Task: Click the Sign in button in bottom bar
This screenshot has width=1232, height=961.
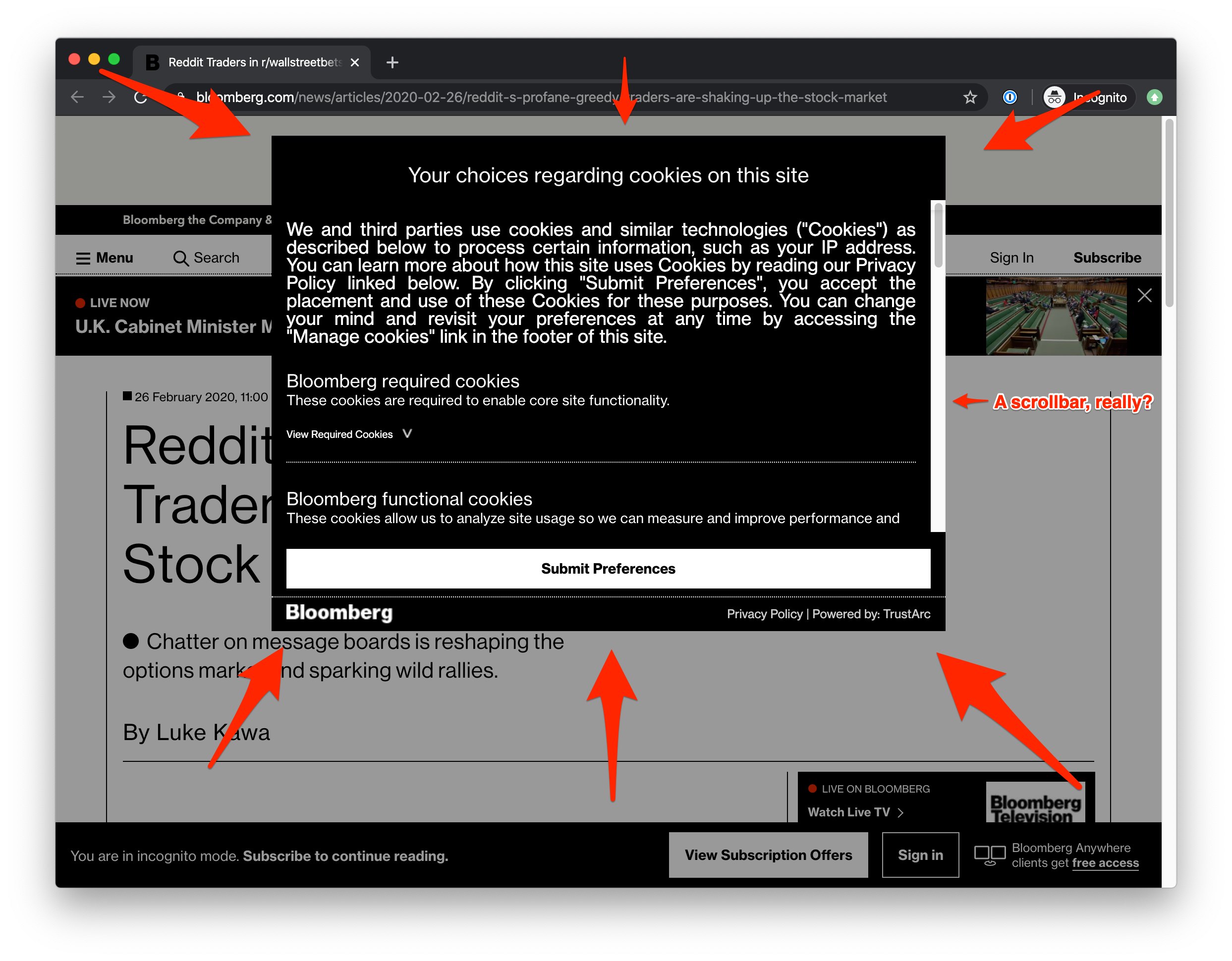Action: pos(920,855)
